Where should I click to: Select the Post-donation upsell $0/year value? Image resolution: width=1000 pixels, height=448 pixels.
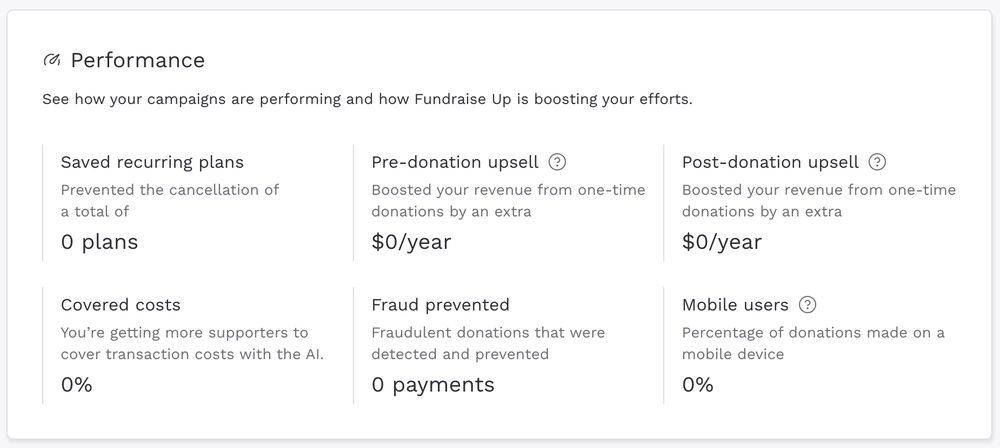(x=722, y=243)
